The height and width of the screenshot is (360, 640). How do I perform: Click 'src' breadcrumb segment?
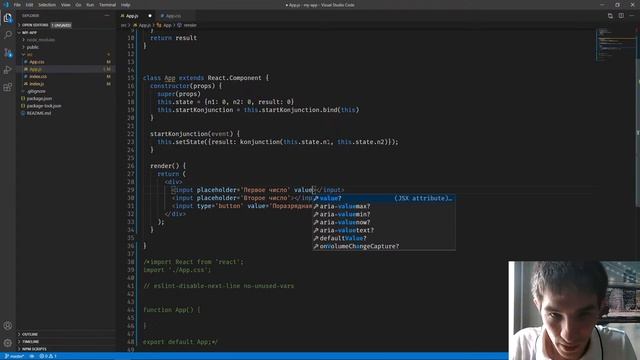pos(124,25)
